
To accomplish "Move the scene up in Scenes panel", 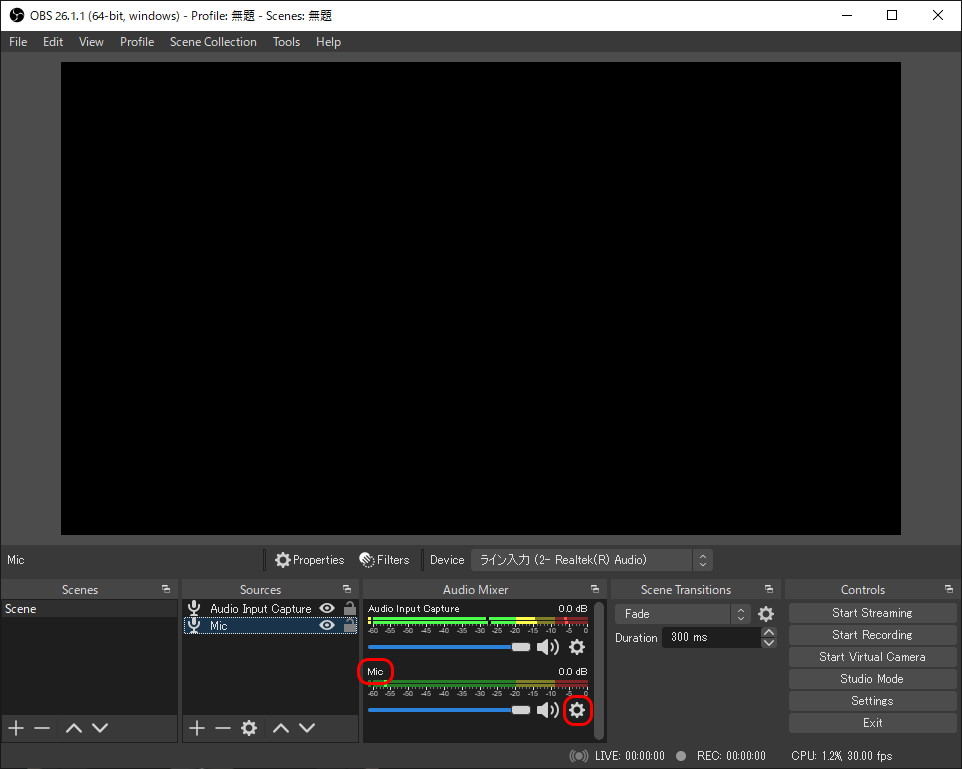I will (x=74, y=728).
